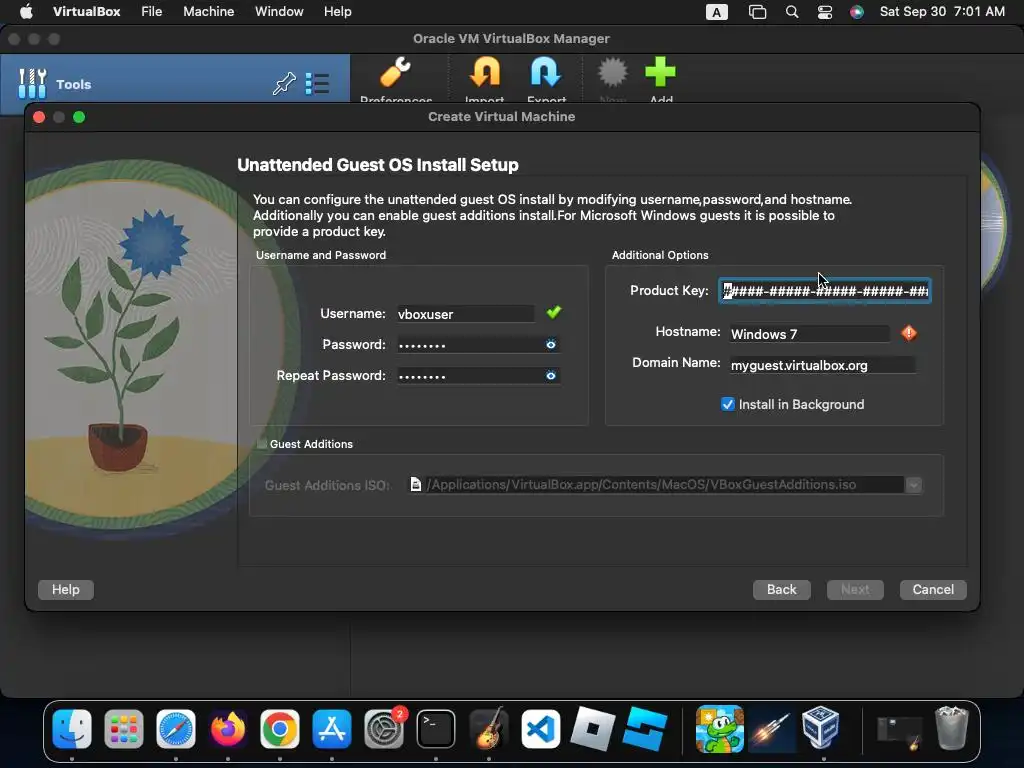
Task: Open Control Center in the menu bar
Action: point(825,12)
